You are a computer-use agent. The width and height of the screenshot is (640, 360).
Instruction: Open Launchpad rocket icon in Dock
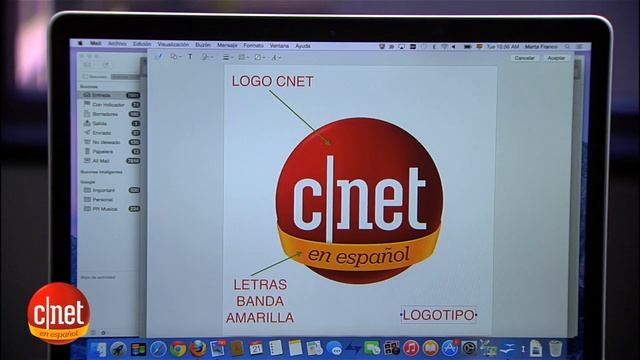tap(118, 349)
